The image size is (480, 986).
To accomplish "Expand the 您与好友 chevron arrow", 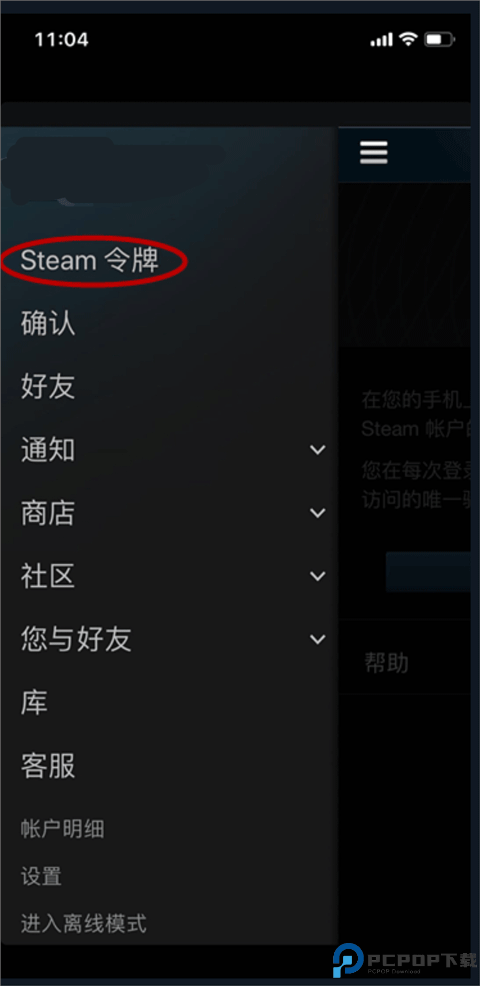I will coord(318,640).
